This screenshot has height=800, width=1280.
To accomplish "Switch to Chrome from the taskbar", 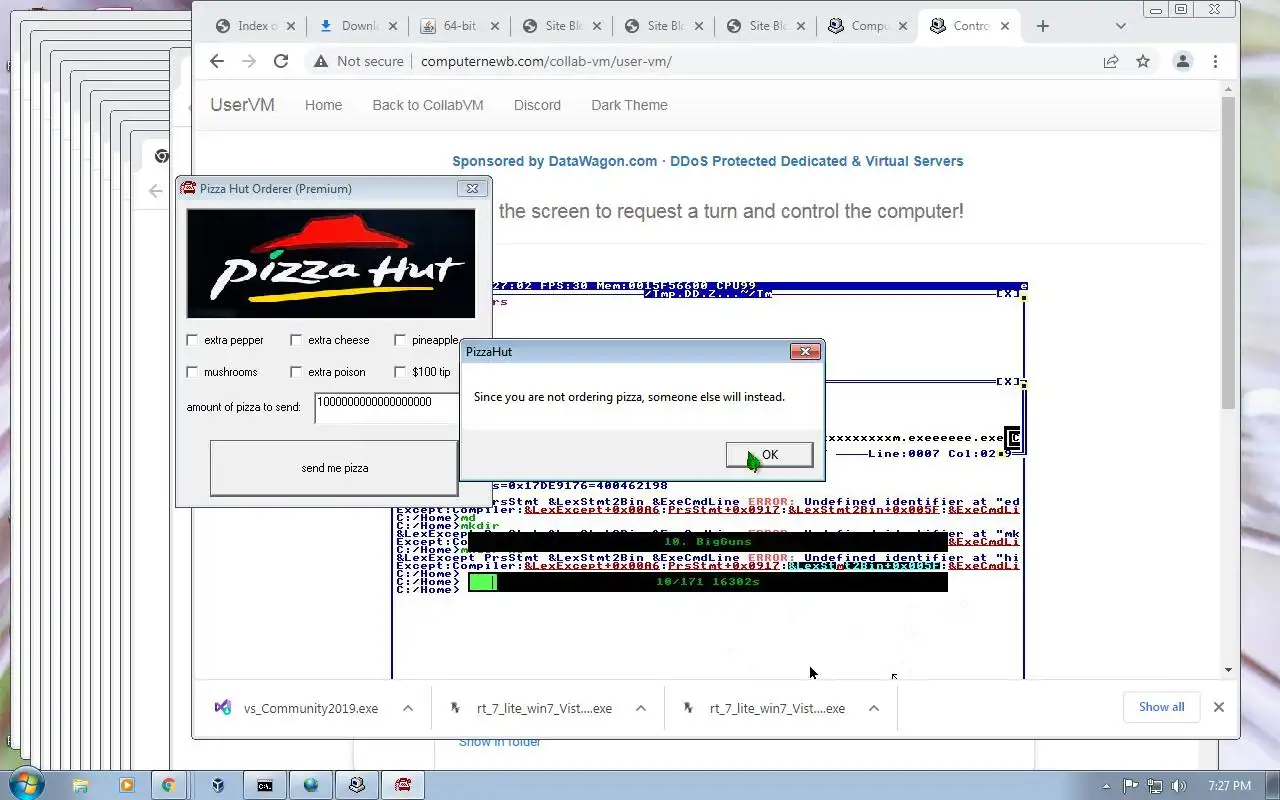I will pyautogui.click(x=168, y=785).
